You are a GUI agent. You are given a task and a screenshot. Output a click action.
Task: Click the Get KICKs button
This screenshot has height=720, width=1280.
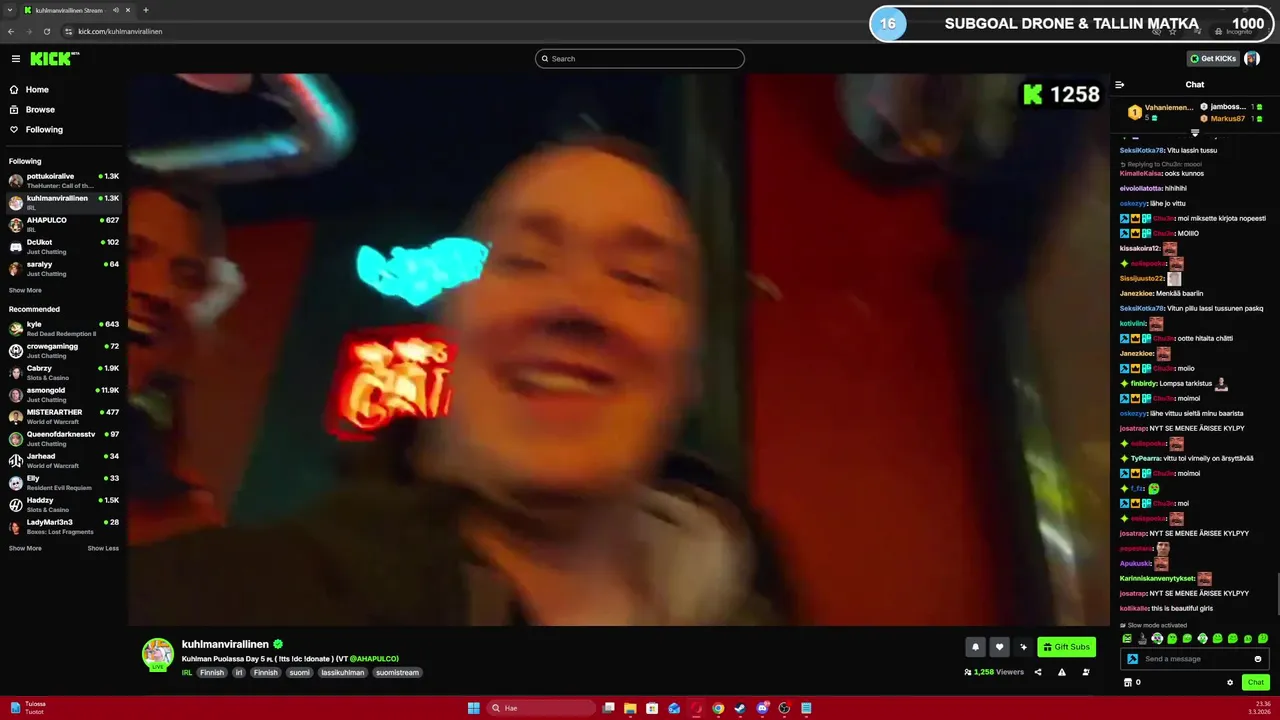pyautogui.click(x=1213, y=59)
